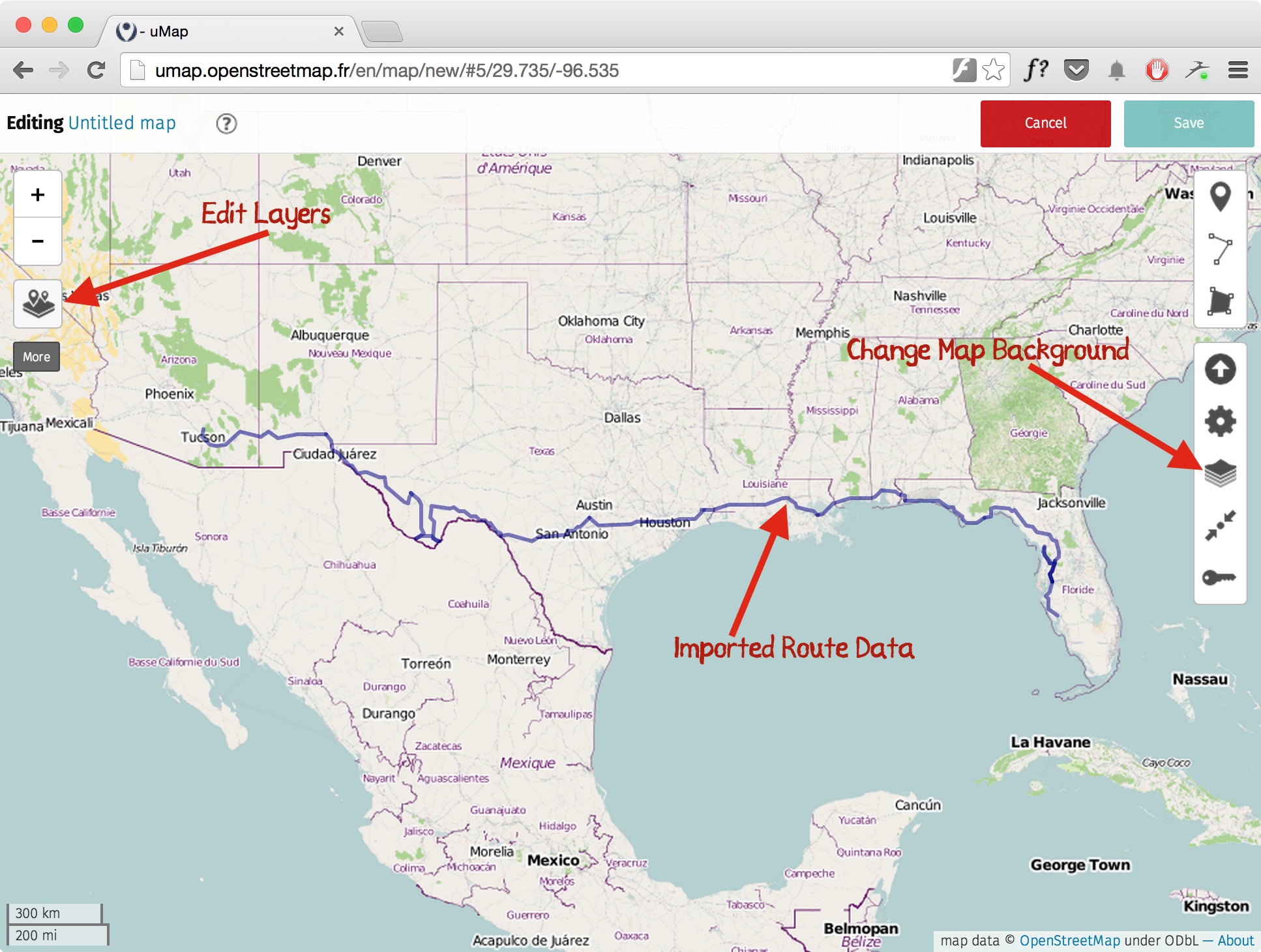Image resolution: width=1261 pixels, height=952 pixels.
Task: Expand the More controls button
Action: pyautogui.click(x=37, y=357)
